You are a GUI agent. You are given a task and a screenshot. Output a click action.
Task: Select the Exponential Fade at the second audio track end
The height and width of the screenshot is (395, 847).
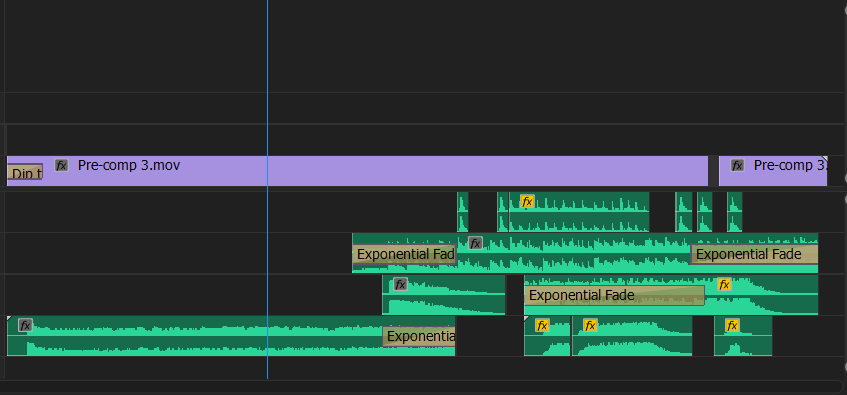point(754,254)
